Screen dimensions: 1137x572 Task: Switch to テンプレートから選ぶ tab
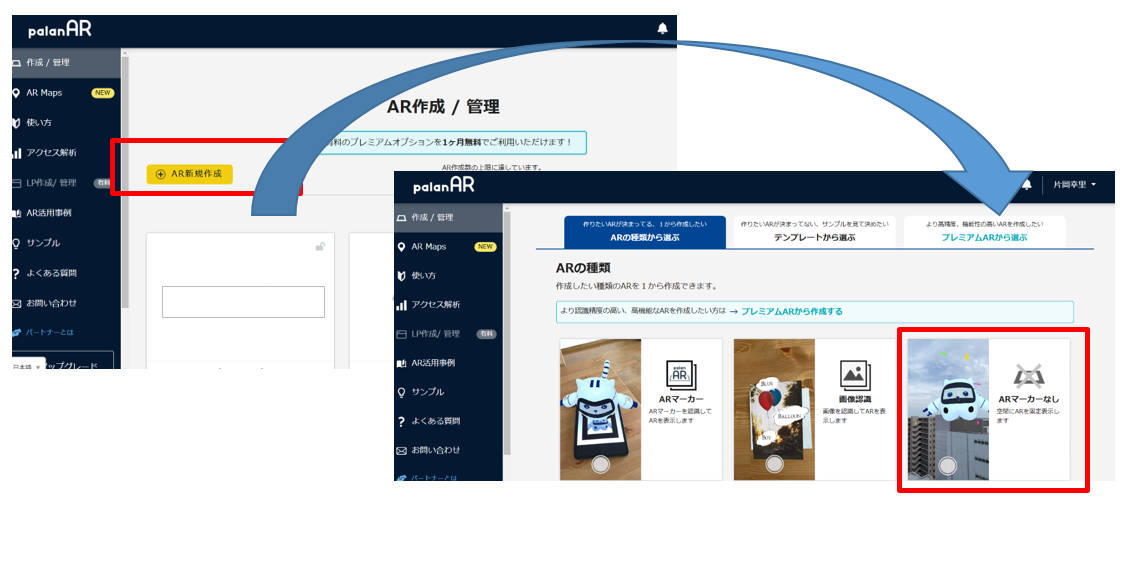814,231
